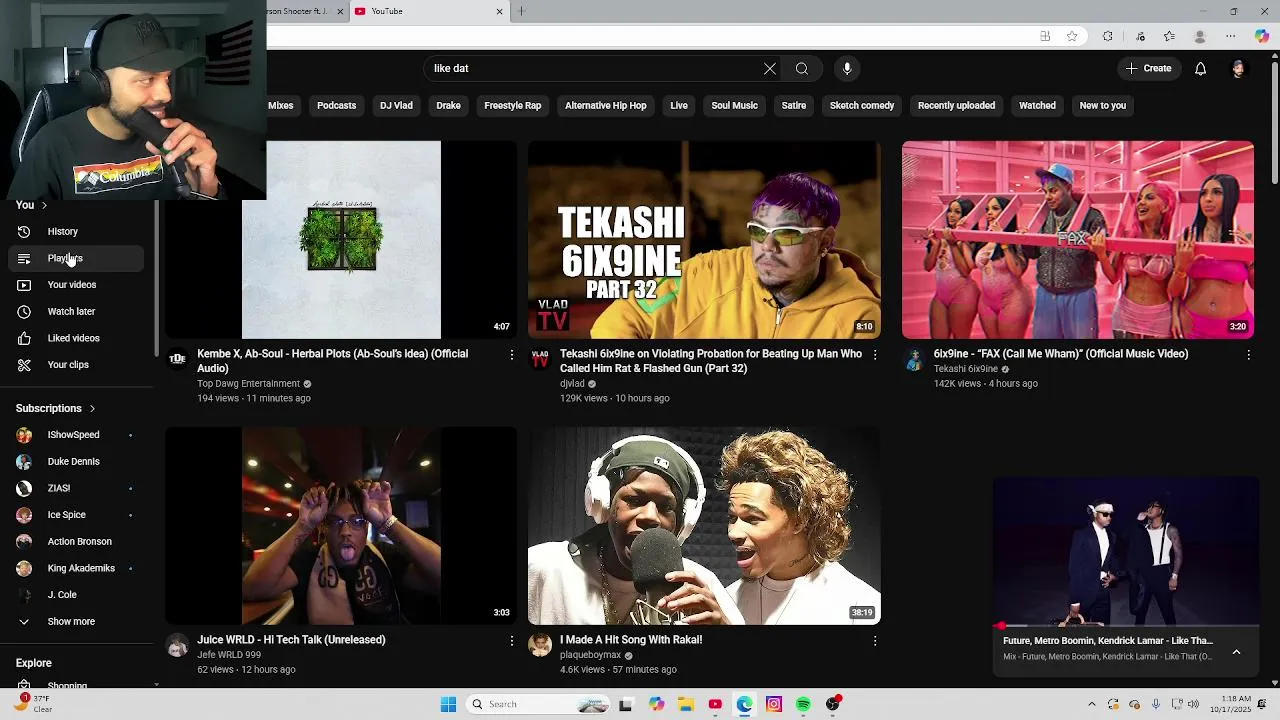Click the Tekashi 6ix9ine channel name

[966, 369]
